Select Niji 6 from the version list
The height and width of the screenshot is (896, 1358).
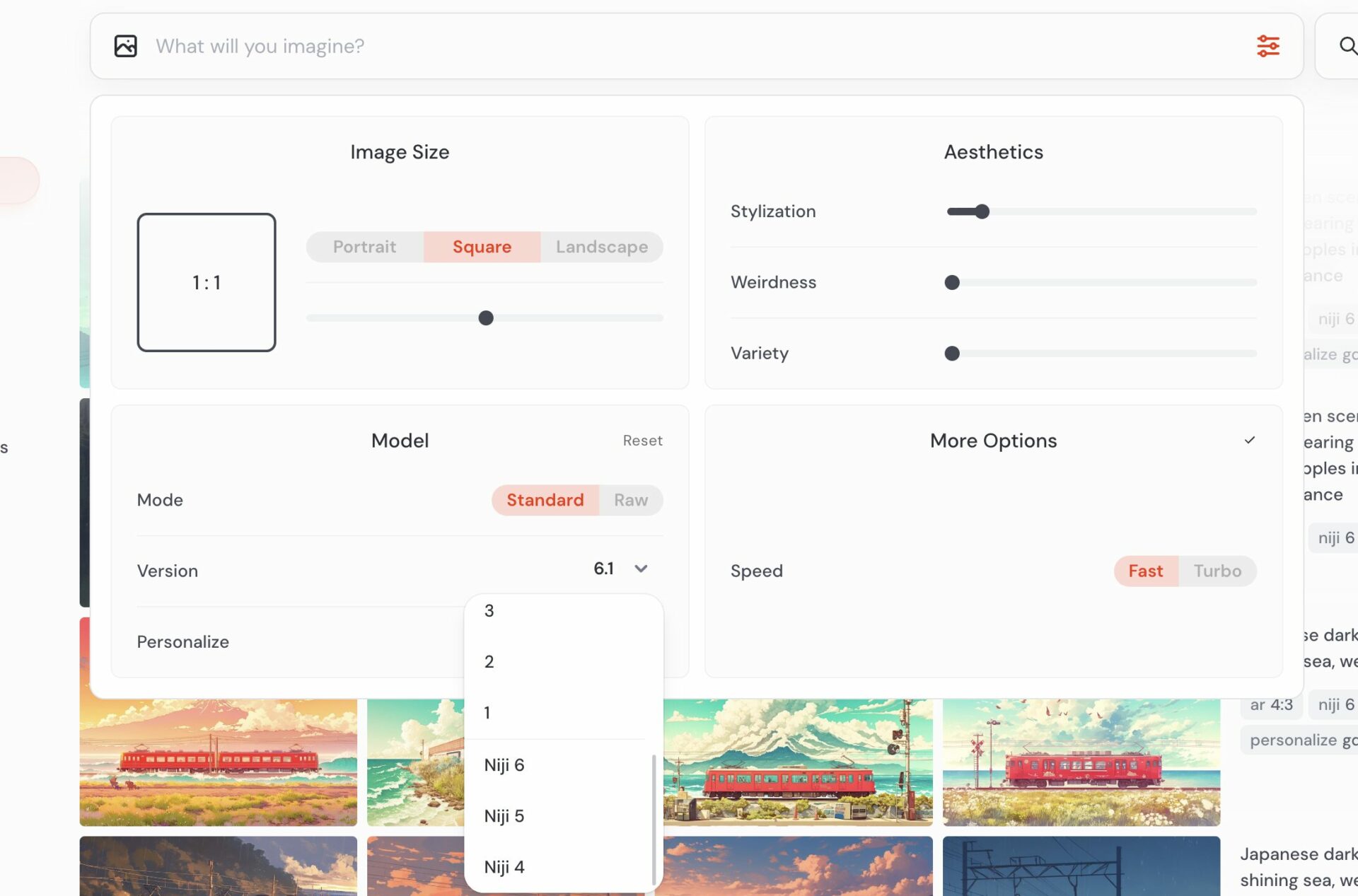pyautogui.click(x=504, y=764)
